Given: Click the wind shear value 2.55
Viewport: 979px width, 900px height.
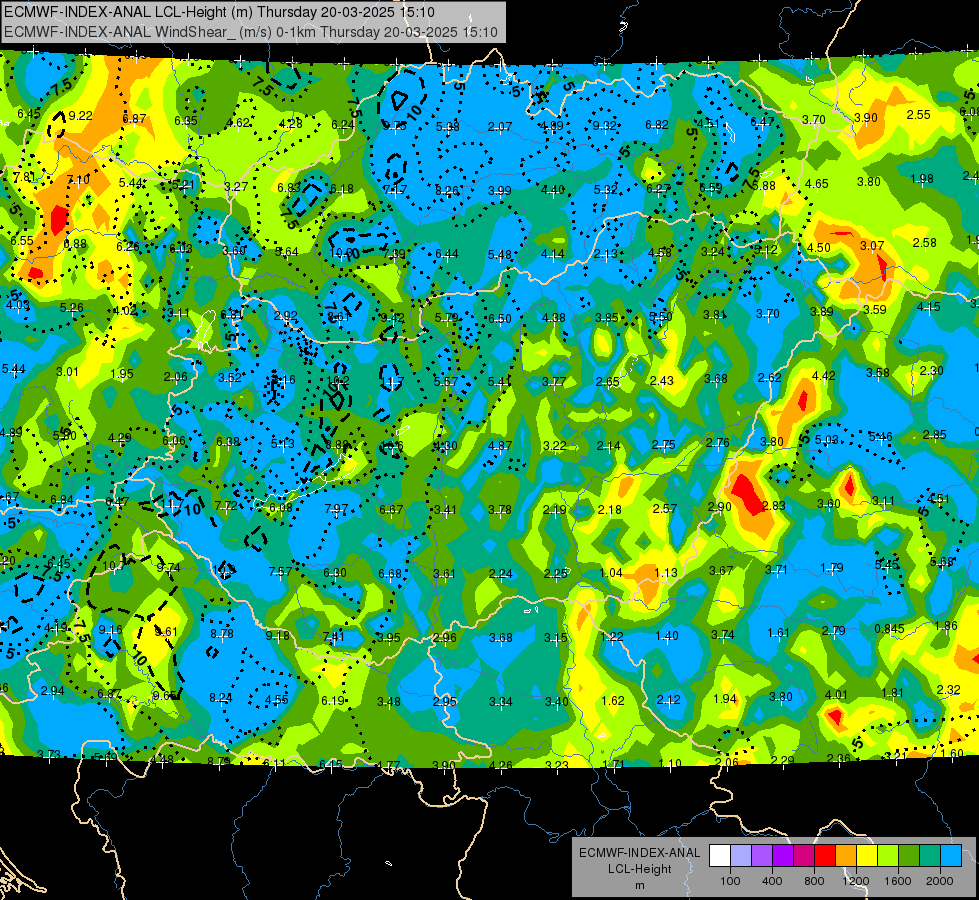Looking at the screenshot, I should click(x=918, y=114).
